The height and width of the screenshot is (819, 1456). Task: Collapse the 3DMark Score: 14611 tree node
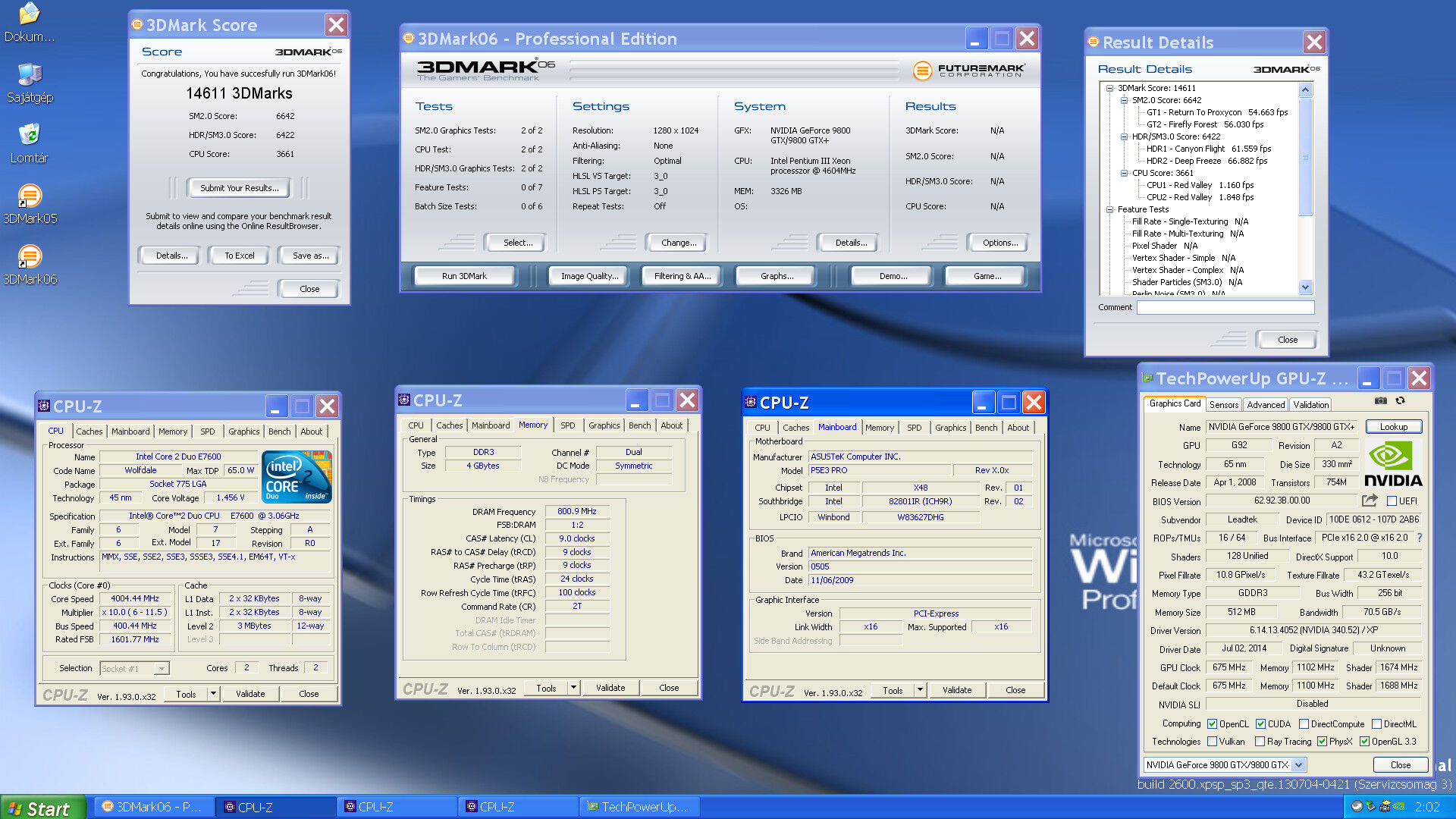1109,88
